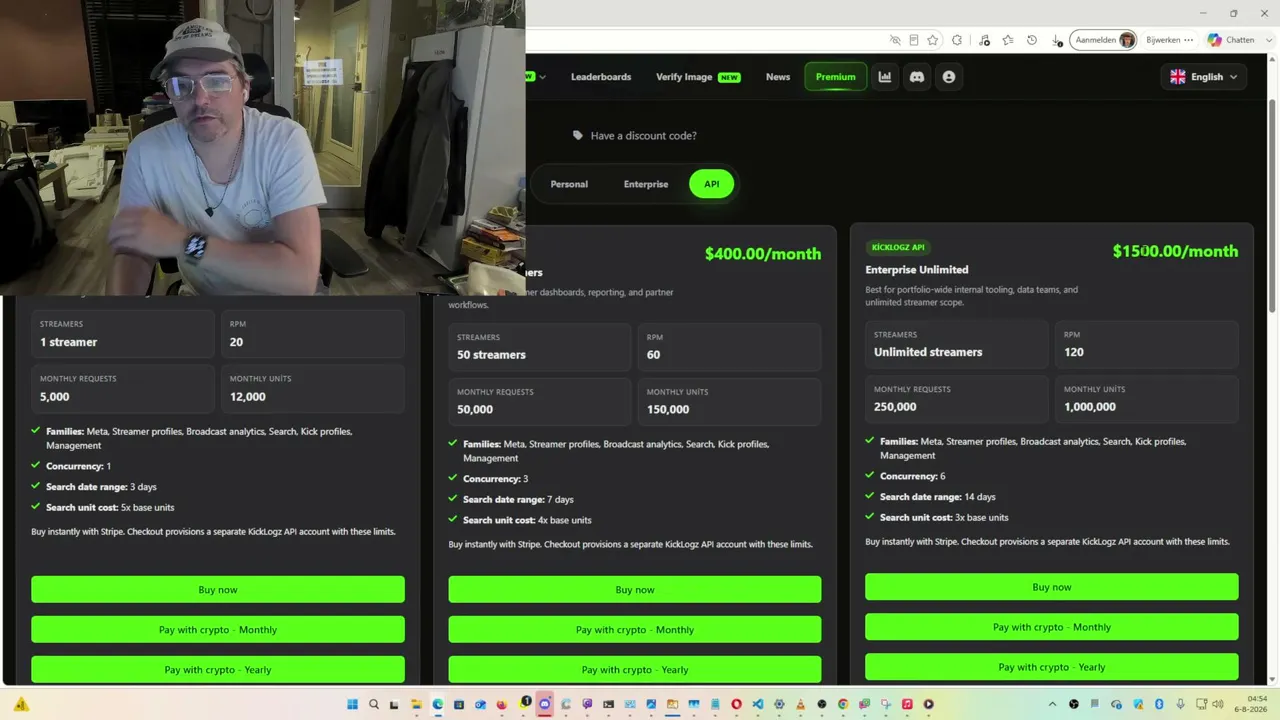The image size is (1280, 720).
Task: Open Visual Studio Code from the taskbar
Action: point(758,704)
